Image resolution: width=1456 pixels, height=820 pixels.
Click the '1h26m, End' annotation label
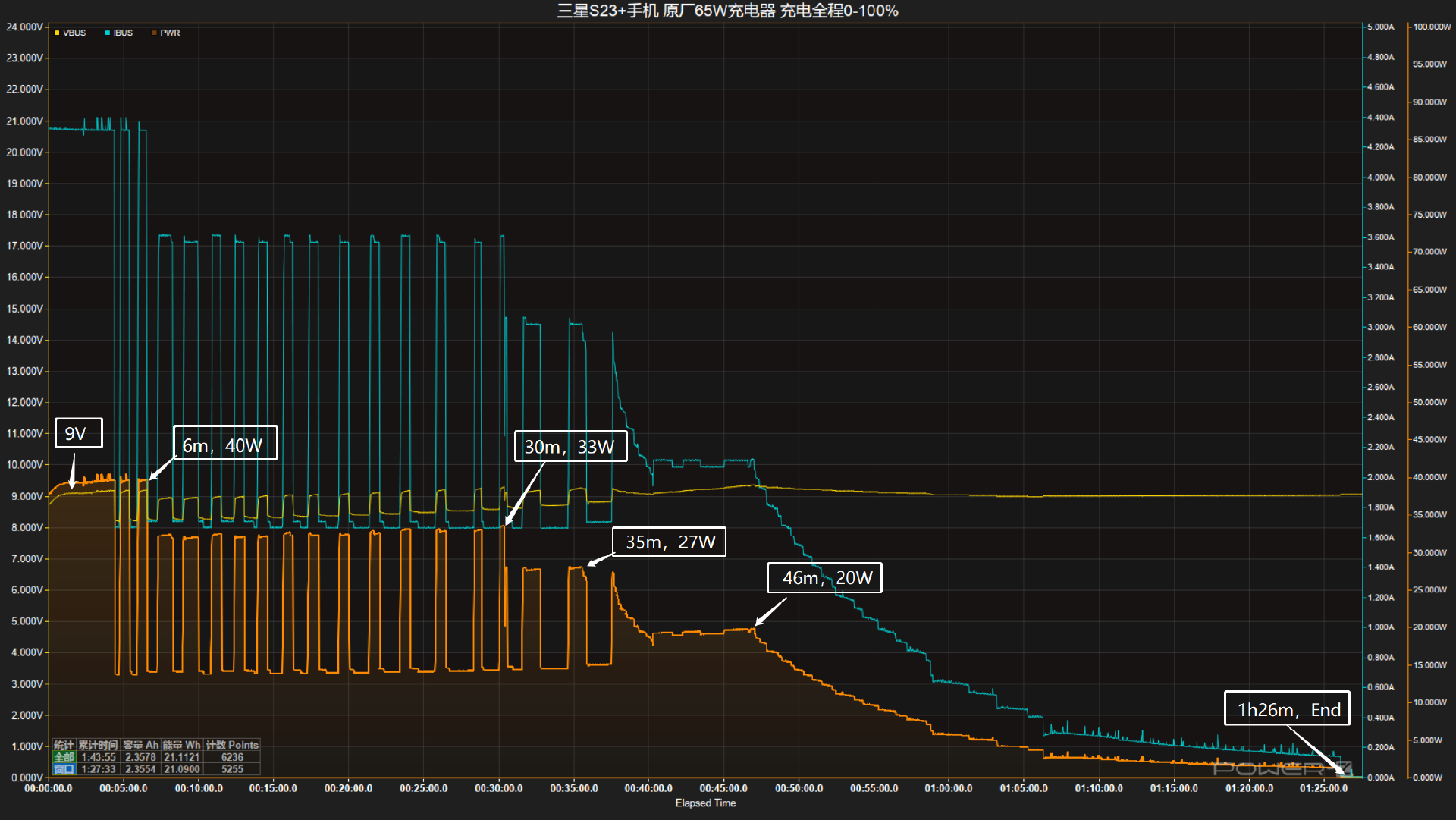1287,709
